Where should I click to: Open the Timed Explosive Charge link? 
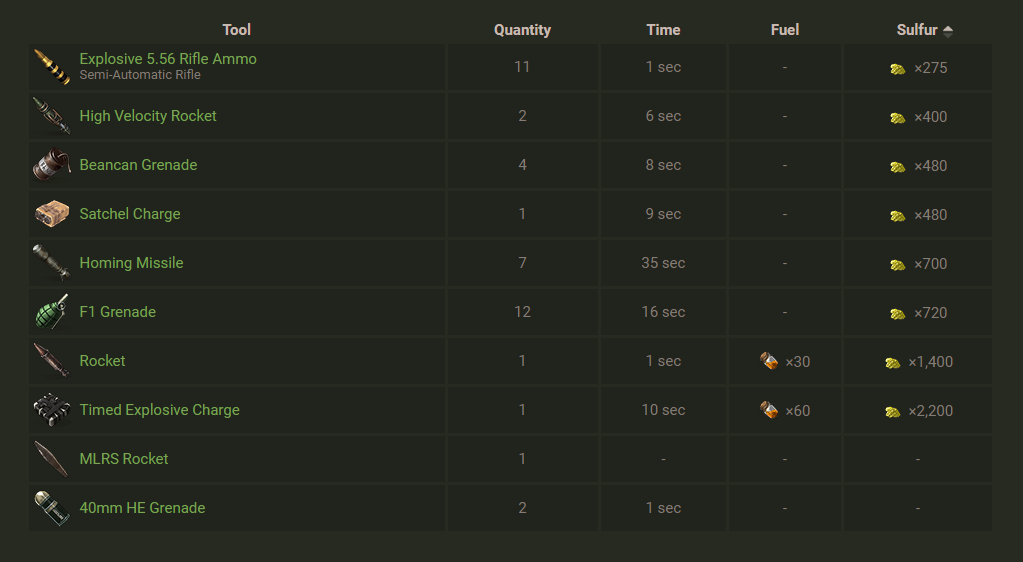coord(159,410)
